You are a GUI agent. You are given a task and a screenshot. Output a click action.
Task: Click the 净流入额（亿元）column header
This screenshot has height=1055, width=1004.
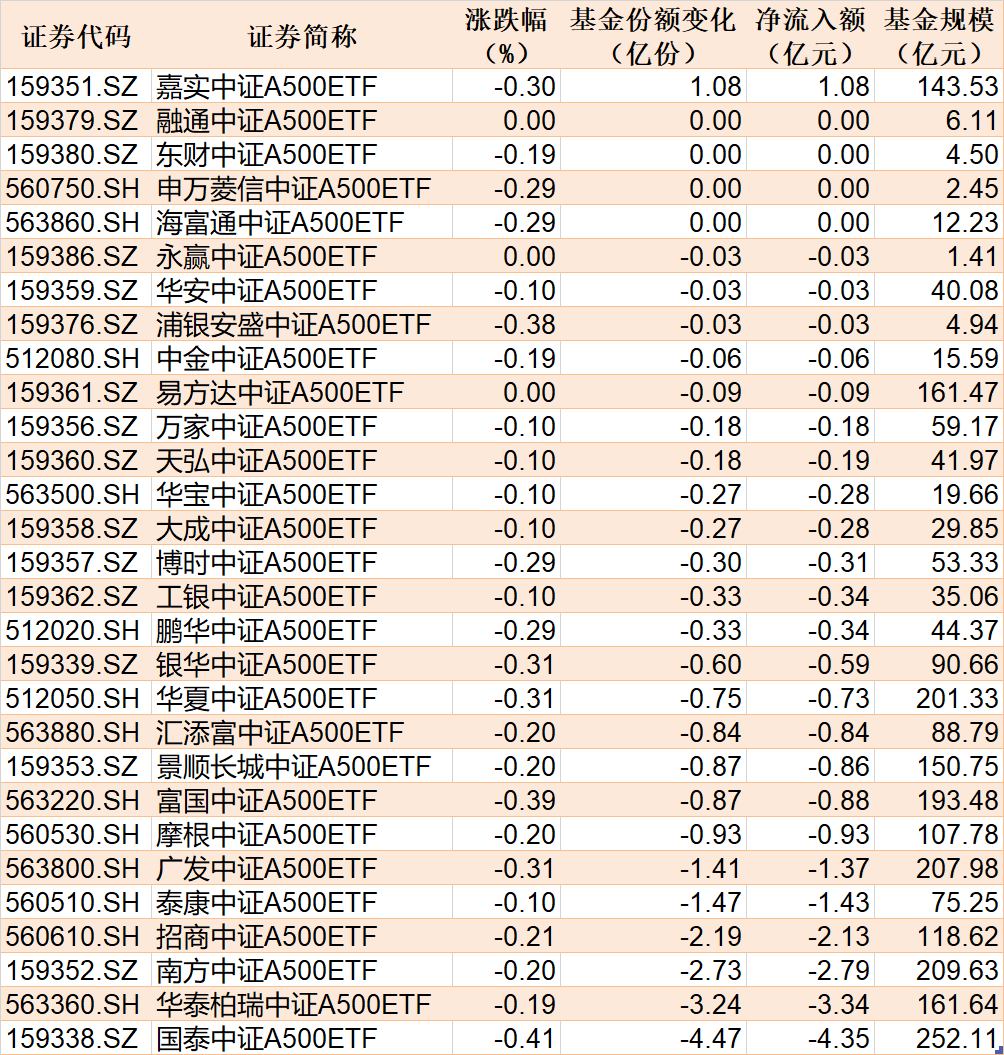tap(811, 36)
